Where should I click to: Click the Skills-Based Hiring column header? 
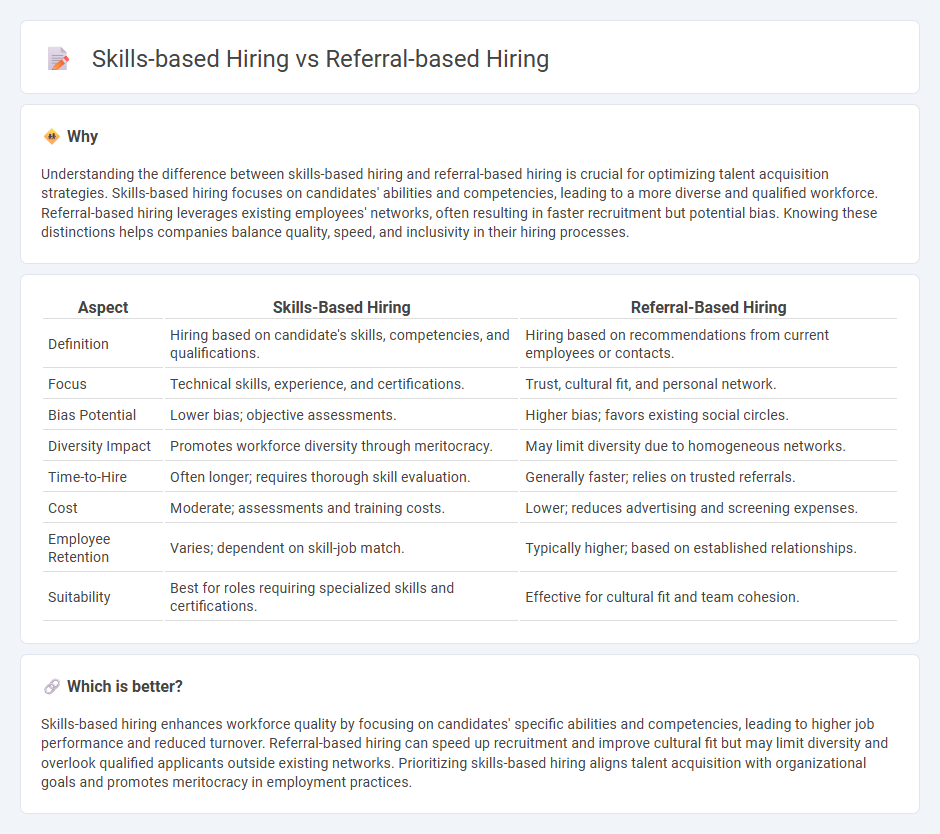pos(342,308)
